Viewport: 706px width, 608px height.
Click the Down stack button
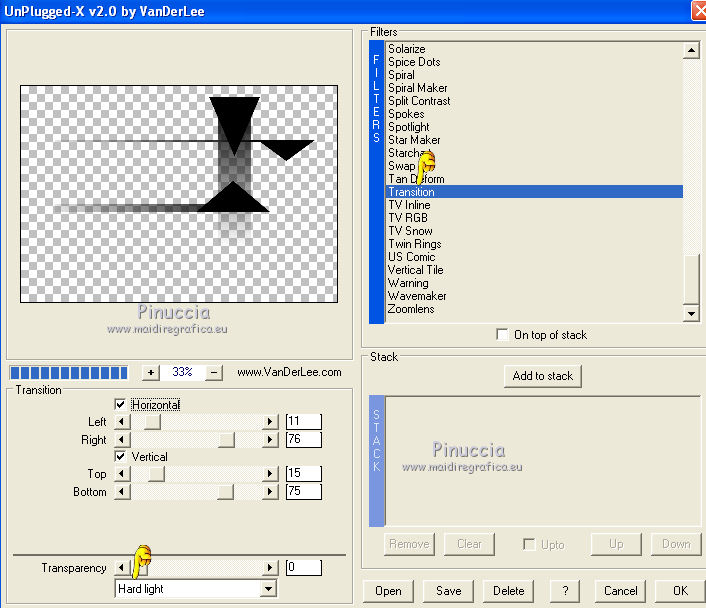pos(676,544)
